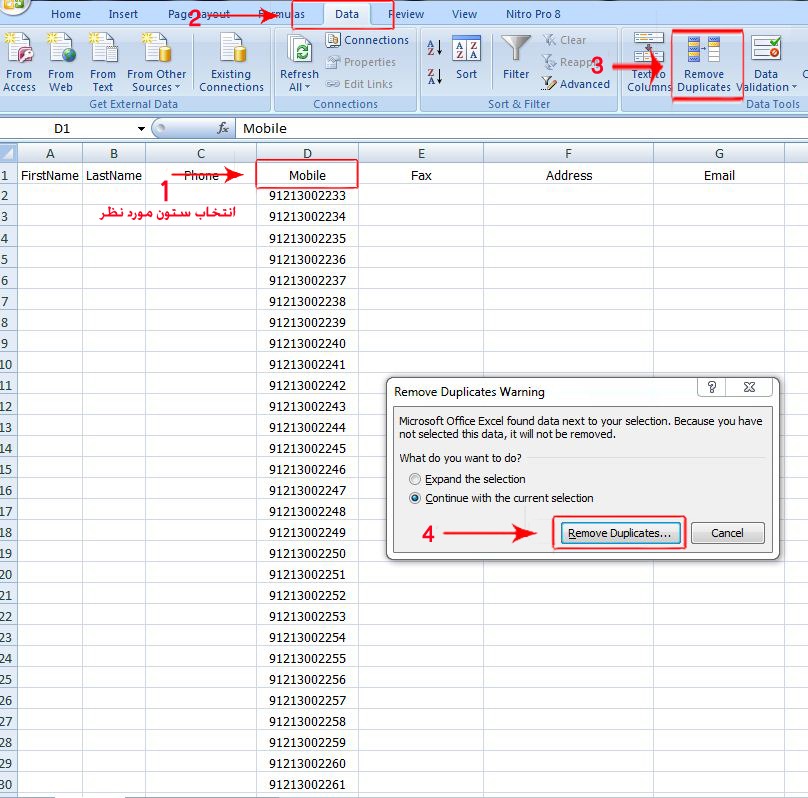Select column G header

[719, 154]
